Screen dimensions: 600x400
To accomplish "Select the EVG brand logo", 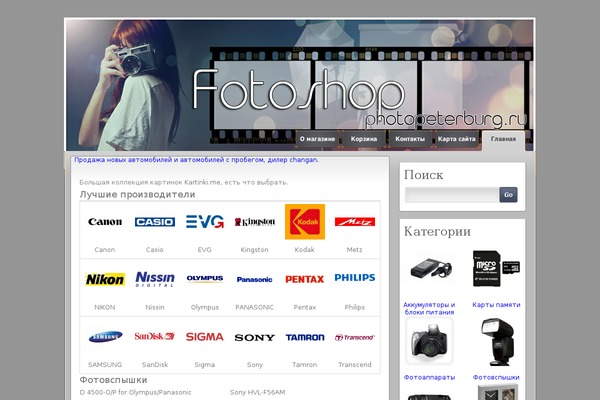I will click(x=205, y=222).
